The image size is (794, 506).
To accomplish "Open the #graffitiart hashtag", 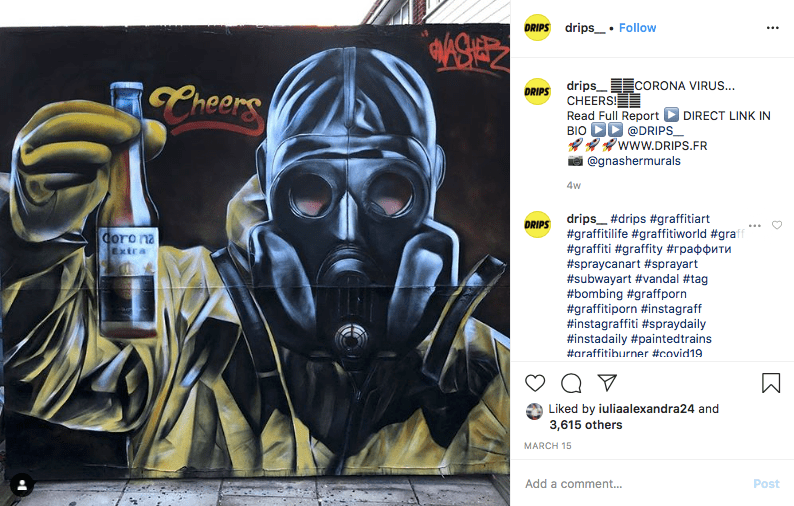I will click(x=680, y=219).
